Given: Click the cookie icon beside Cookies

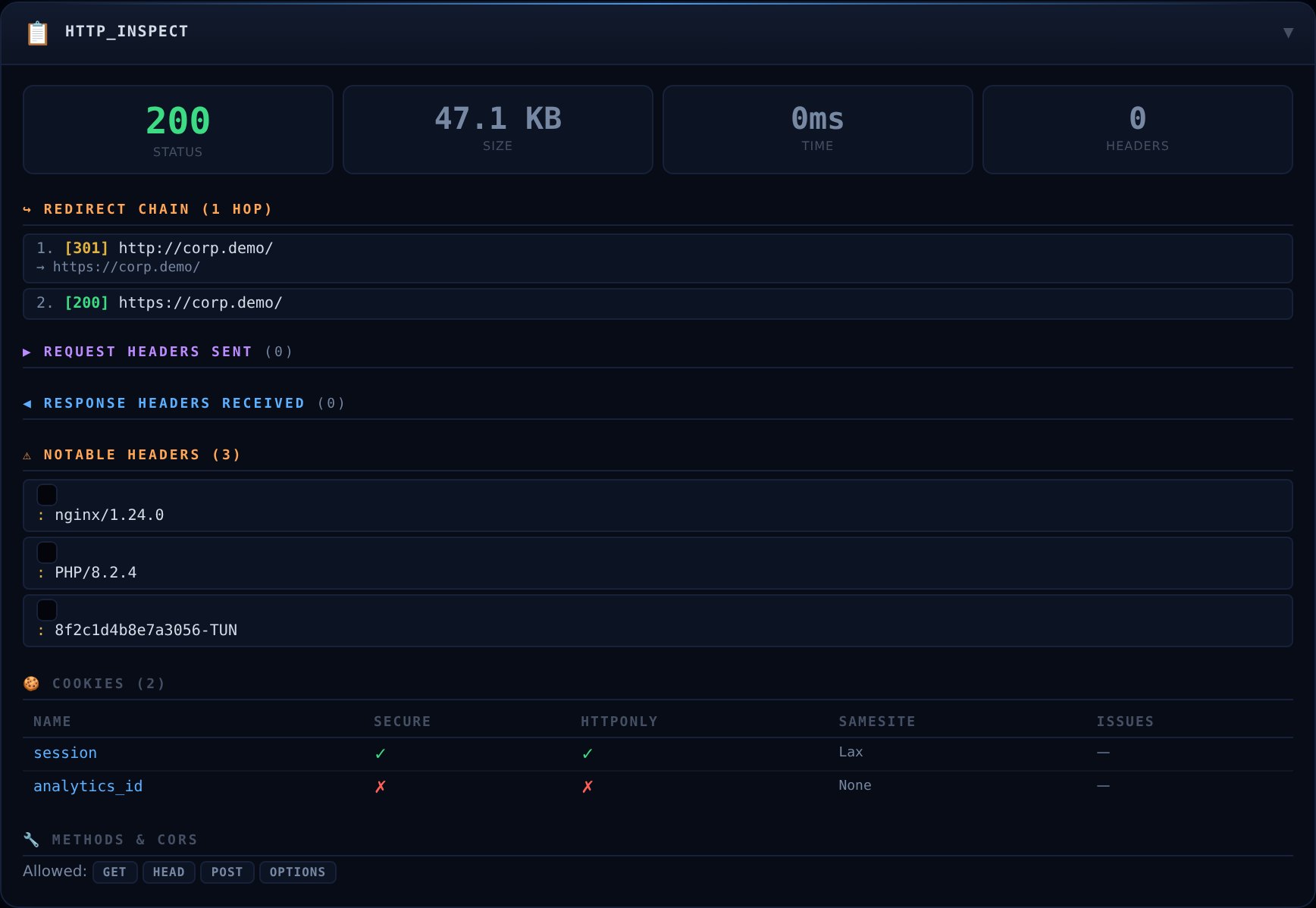Looking at the screenshot, I should [x=31, y=684].
